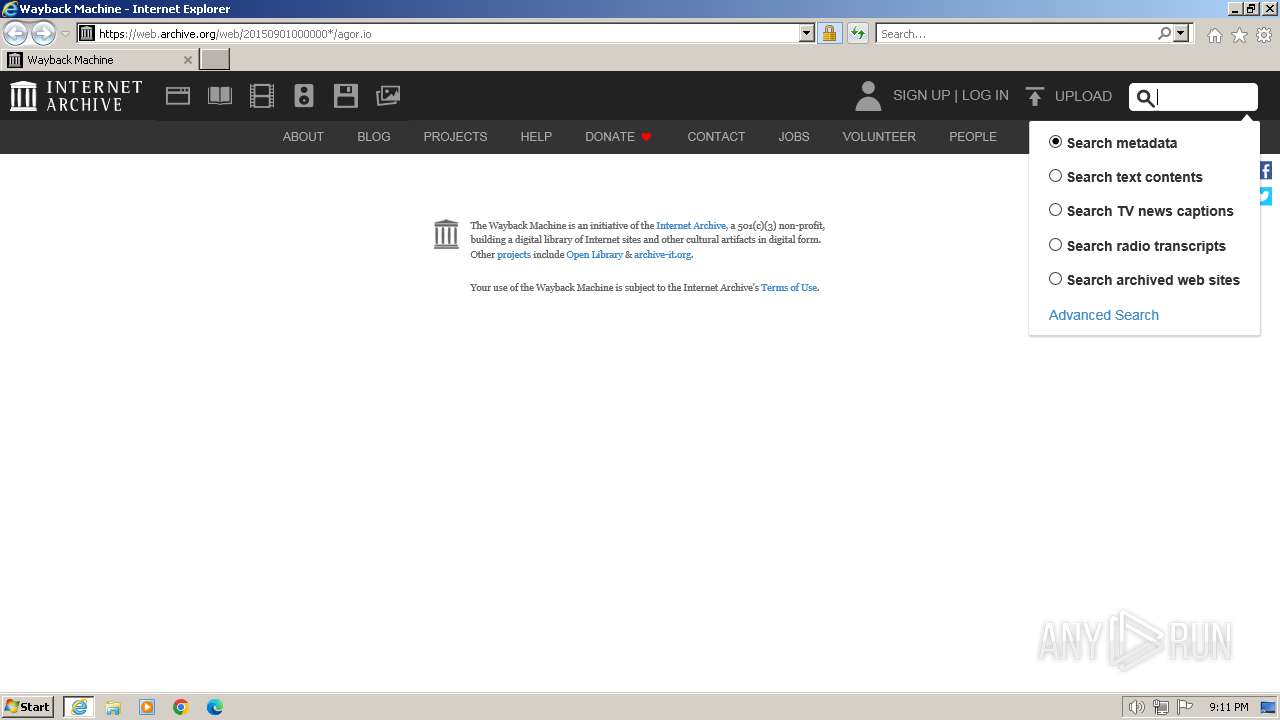Follow the archive-it.org link

coord(662,255)
